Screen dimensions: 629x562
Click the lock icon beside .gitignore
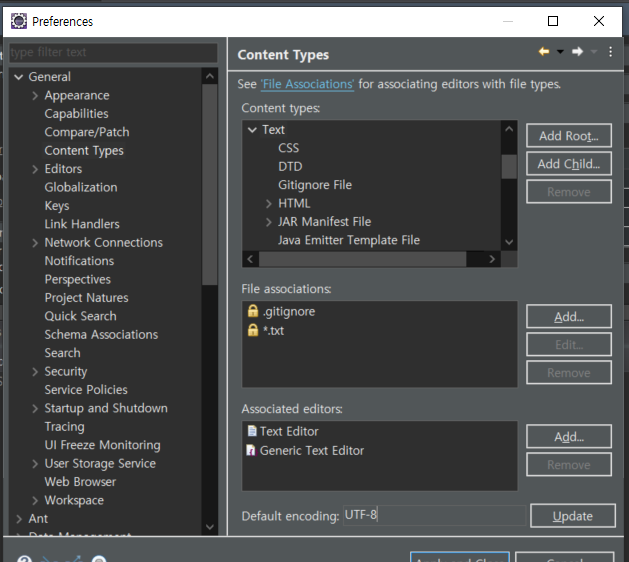(x=253, y=311)
